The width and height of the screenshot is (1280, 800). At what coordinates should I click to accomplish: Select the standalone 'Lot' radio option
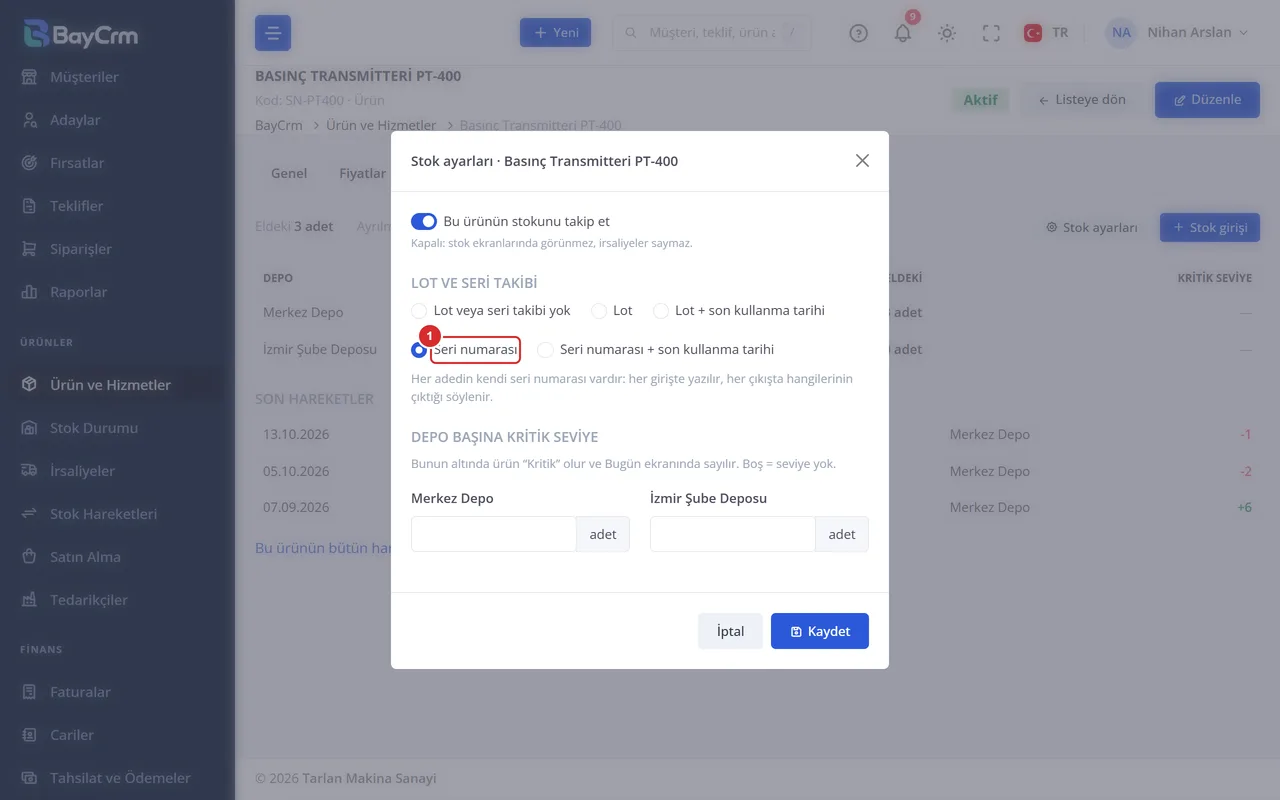[x=599, y=311]
